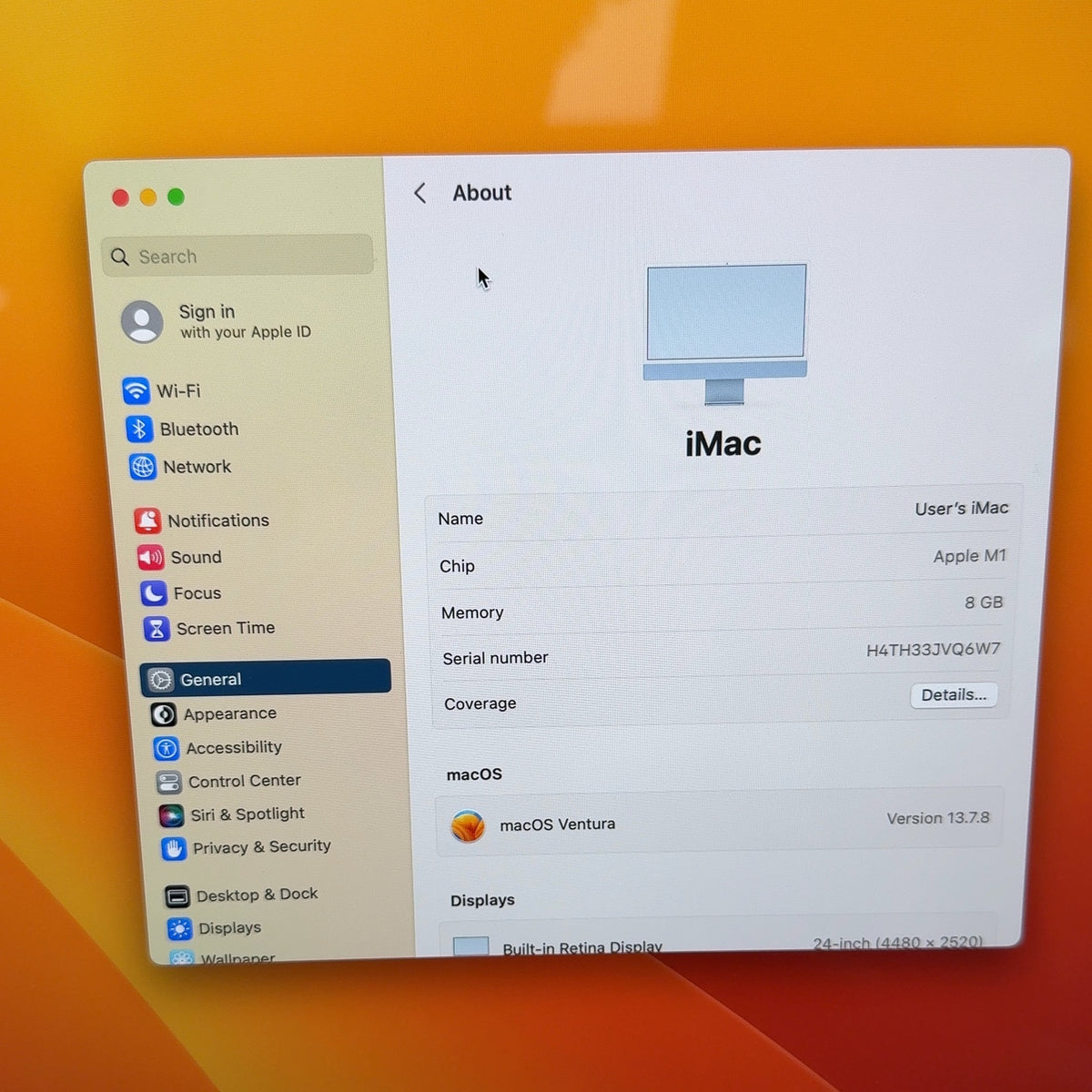
Task: Click the Desktop & Dock icon
Action: pos(177,896)
